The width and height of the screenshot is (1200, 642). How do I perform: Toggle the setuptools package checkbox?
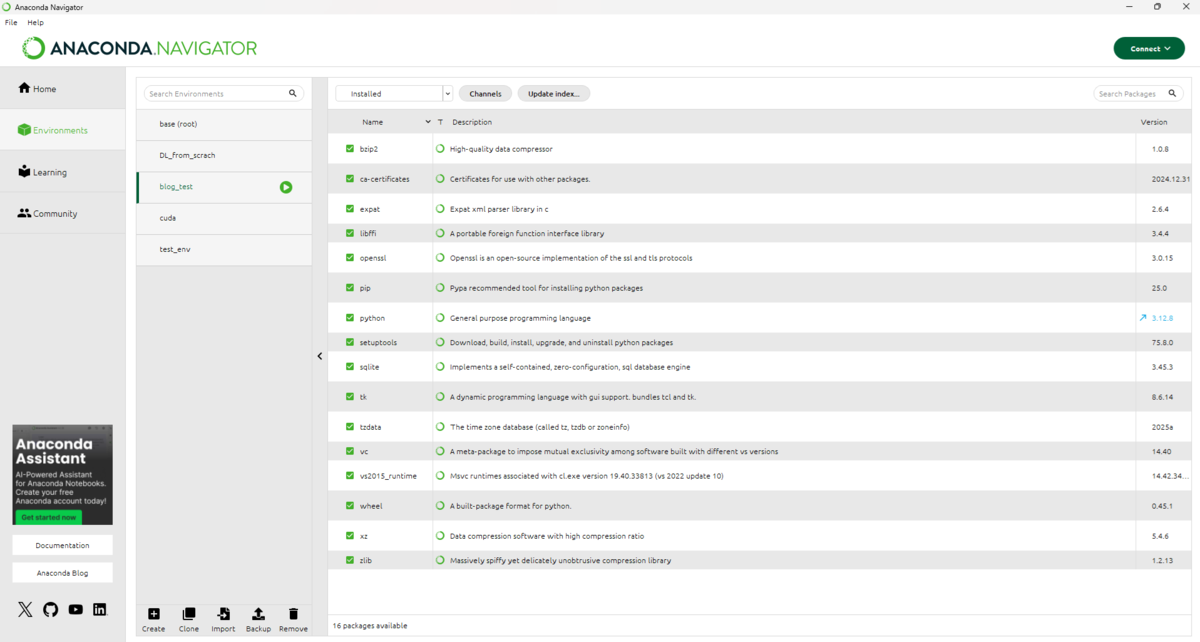tap(350, 342)
